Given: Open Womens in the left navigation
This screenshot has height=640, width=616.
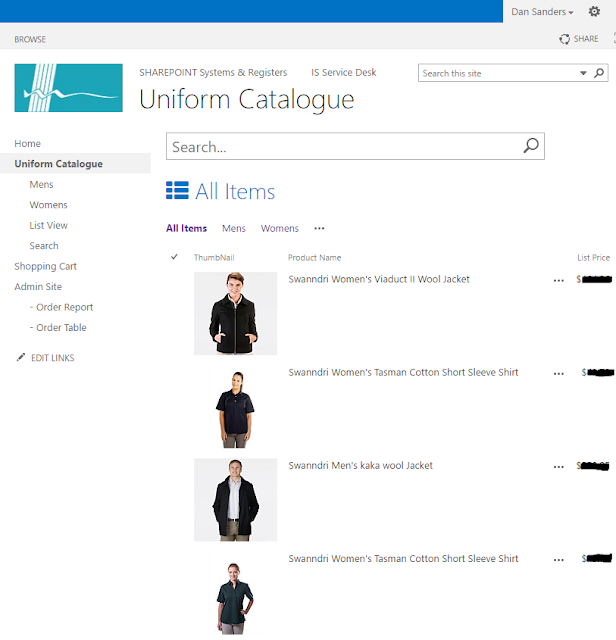Looking at the screenshot, I should (x=48, y=205).
